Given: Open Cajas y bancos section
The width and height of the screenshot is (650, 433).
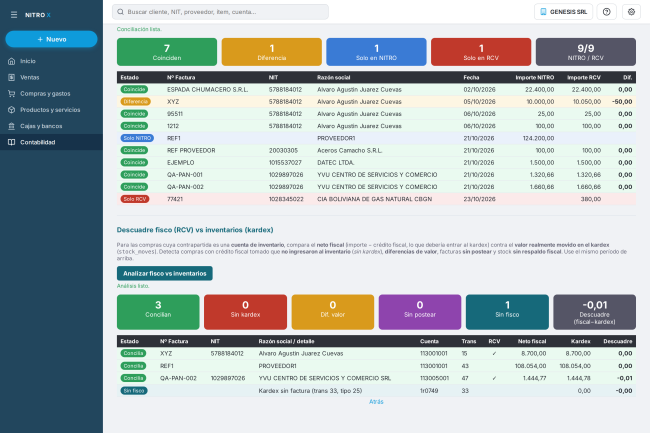Looking at the screenshot, I should [x=51, y=126].
